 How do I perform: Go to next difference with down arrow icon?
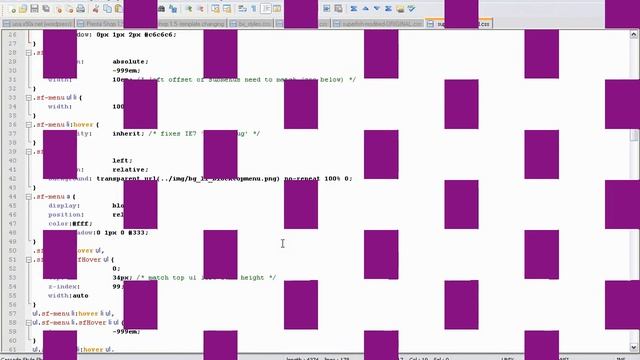(x=377, y=9)
